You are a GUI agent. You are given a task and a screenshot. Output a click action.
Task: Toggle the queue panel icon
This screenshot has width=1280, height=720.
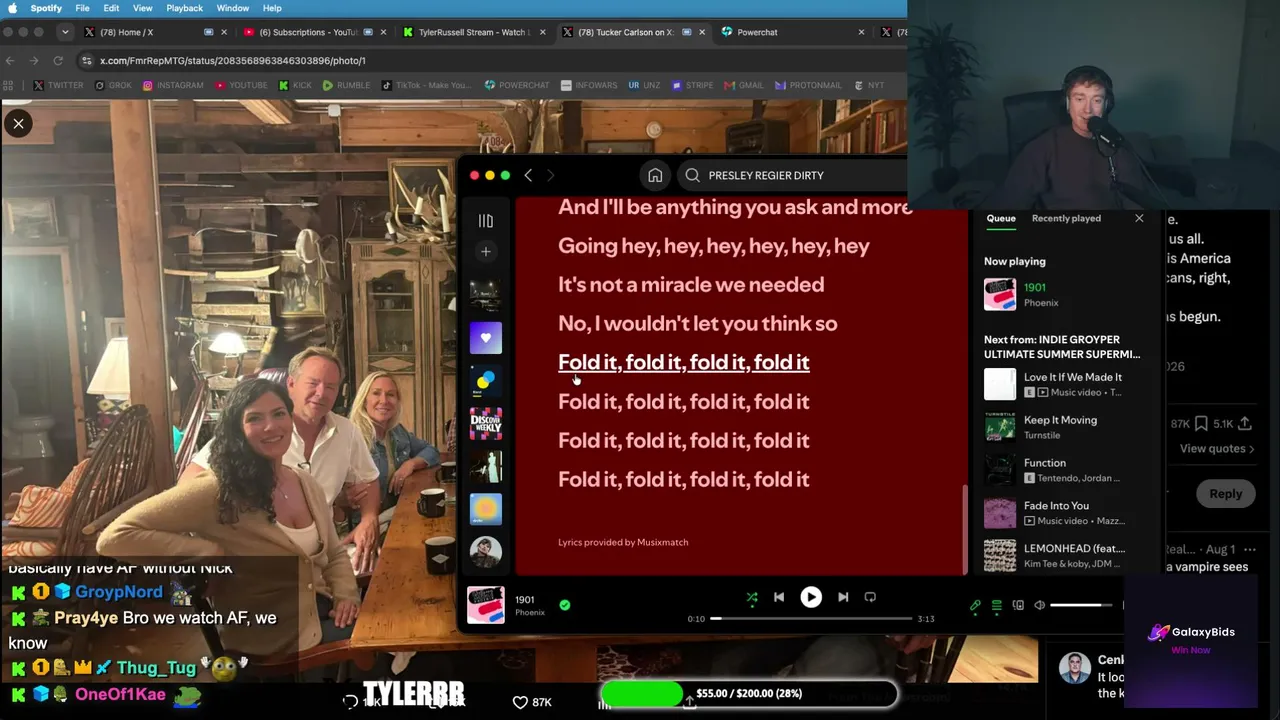click(x=996, y=605)
